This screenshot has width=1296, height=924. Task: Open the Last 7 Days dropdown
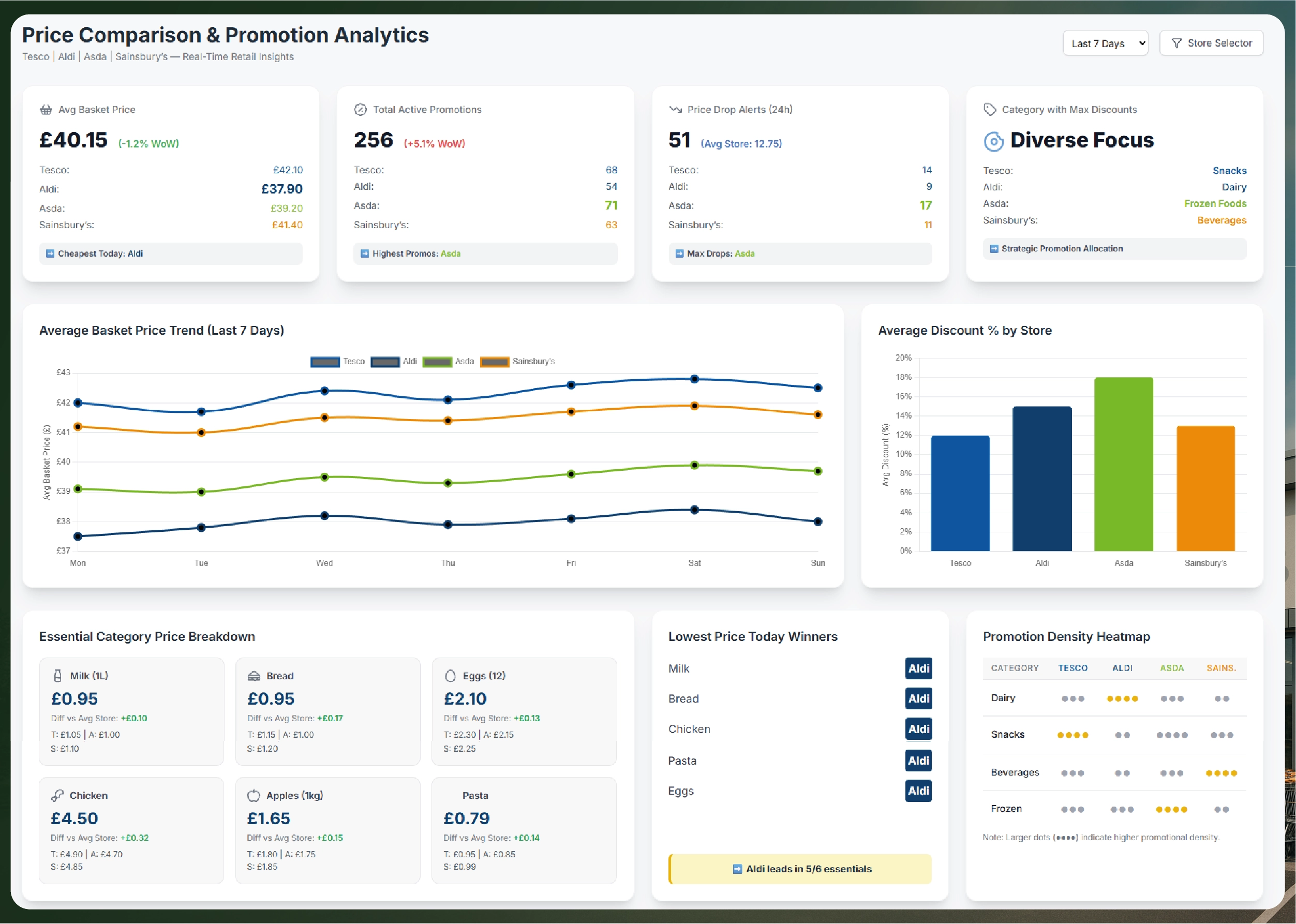1105,43
